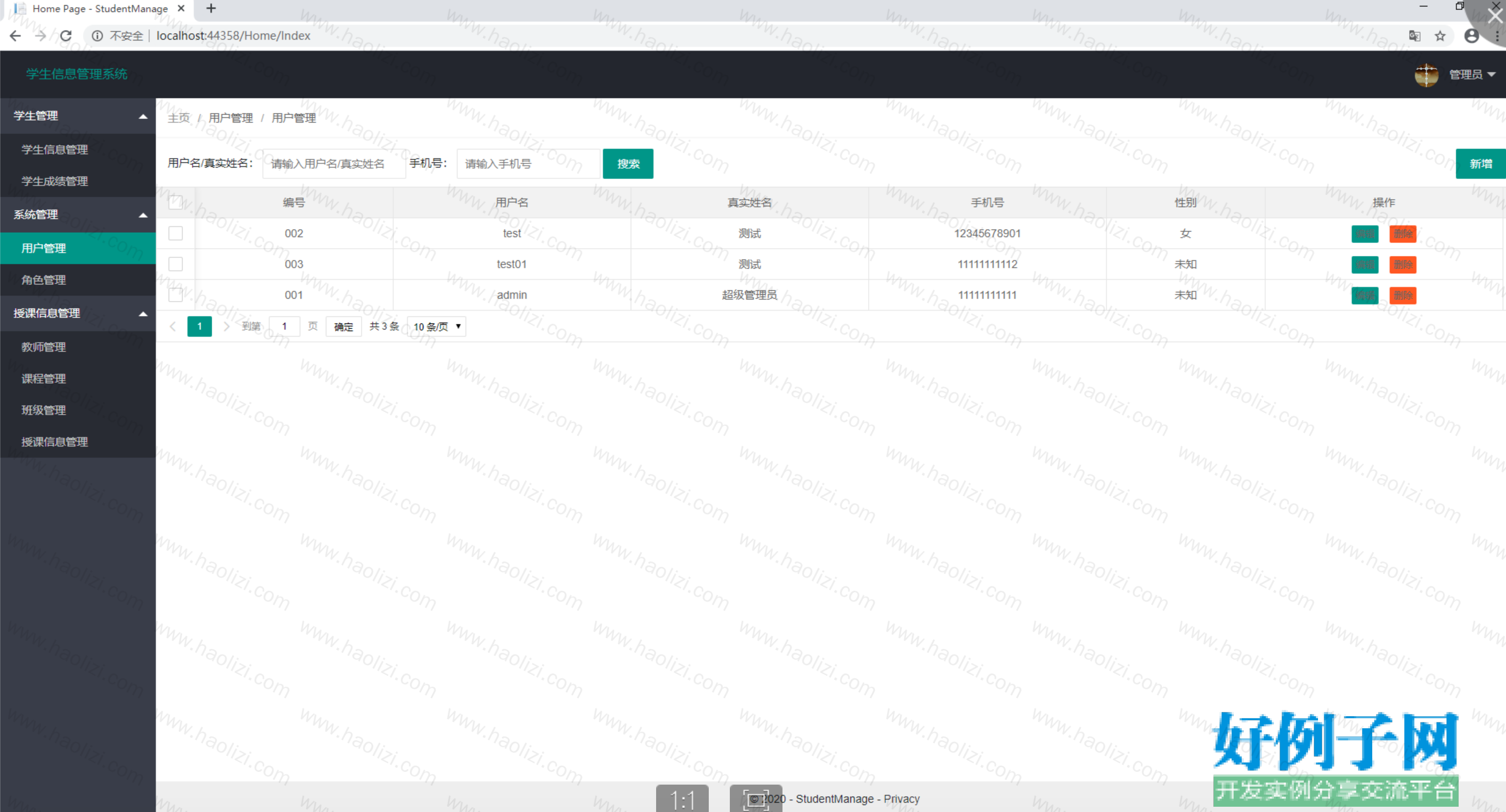This screenshot has width=1506, height=812.
Task: Click the translate page icon in address bar
Action: click(x=1414, y=36)
